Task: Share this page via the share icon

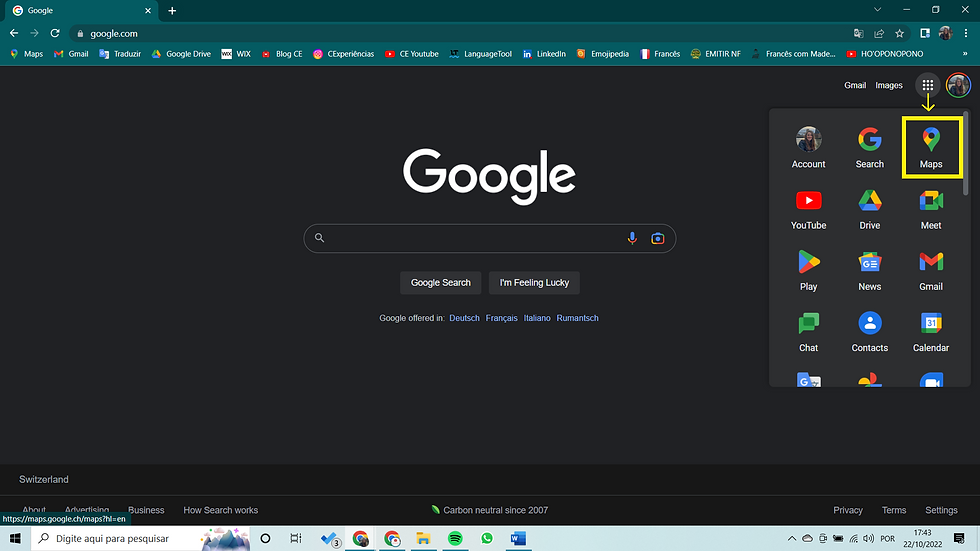Action: coord(879,33)
